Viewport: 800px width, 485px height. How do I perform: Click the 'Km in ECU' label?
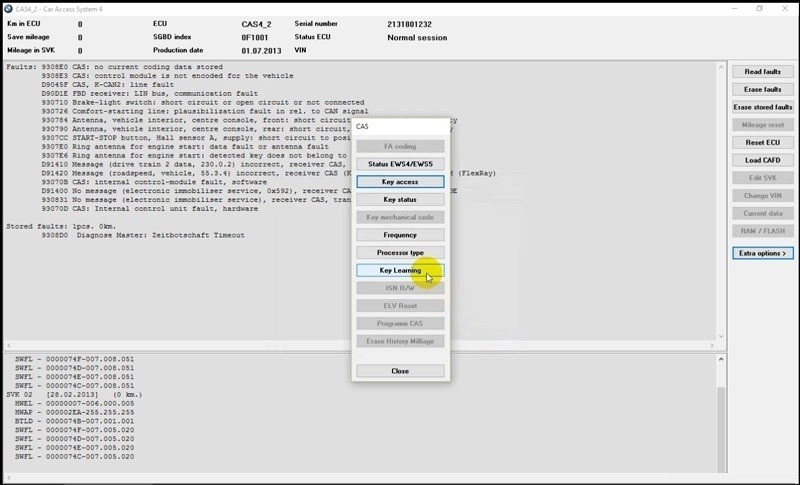(23, 23)
